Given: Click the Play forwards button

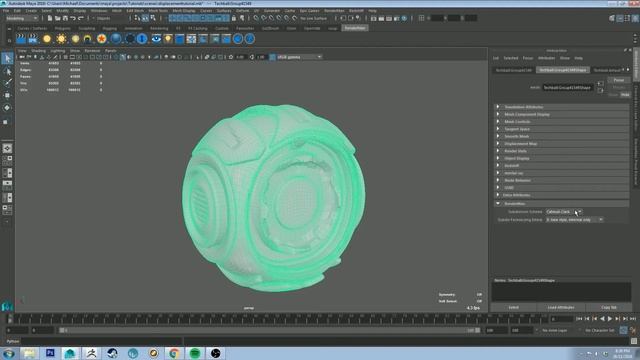Looking at the screenshot, I should [610, 318].
